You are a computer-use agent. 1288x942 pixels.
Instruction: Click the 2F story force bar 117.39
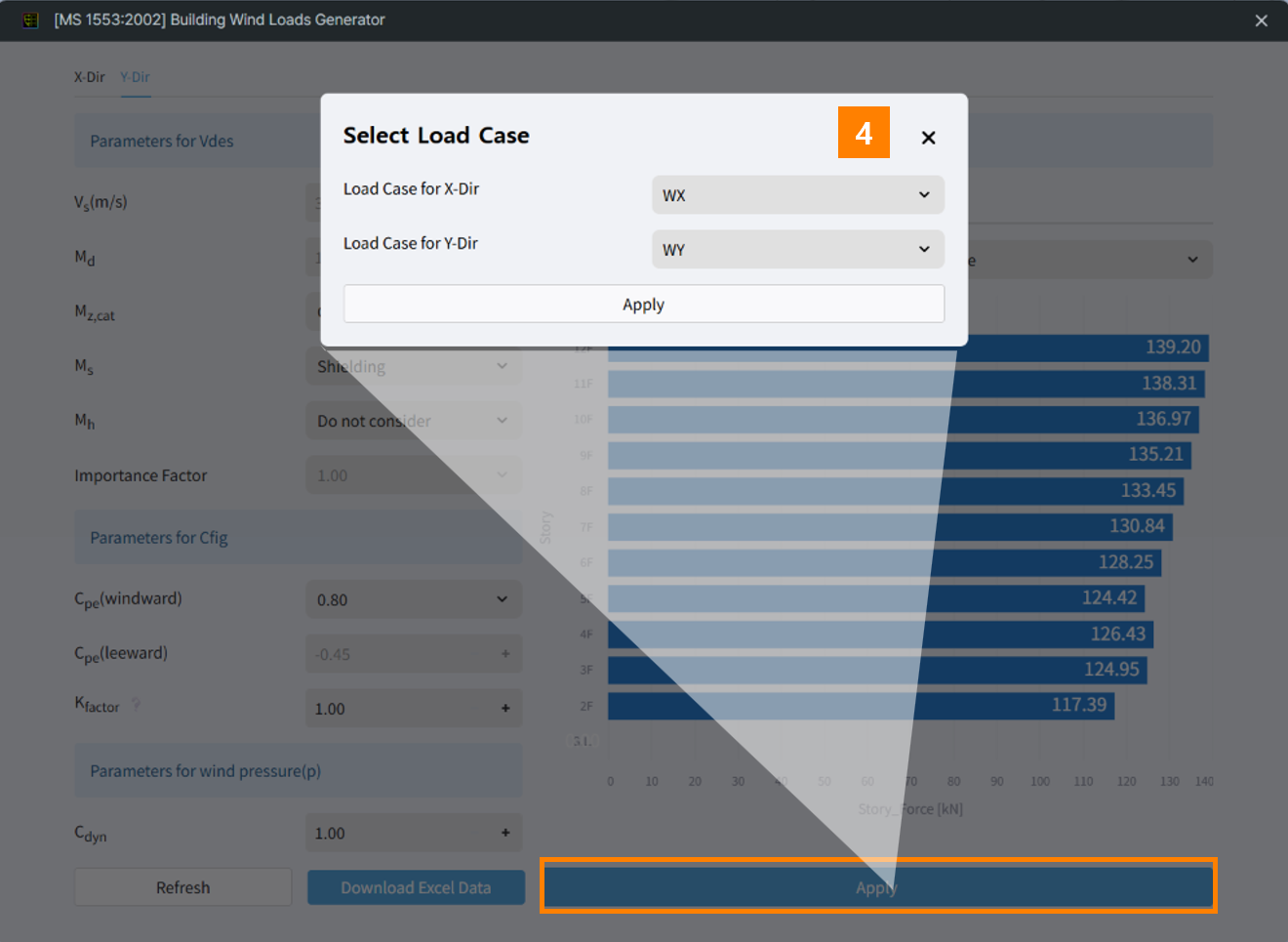coord(860,705)
